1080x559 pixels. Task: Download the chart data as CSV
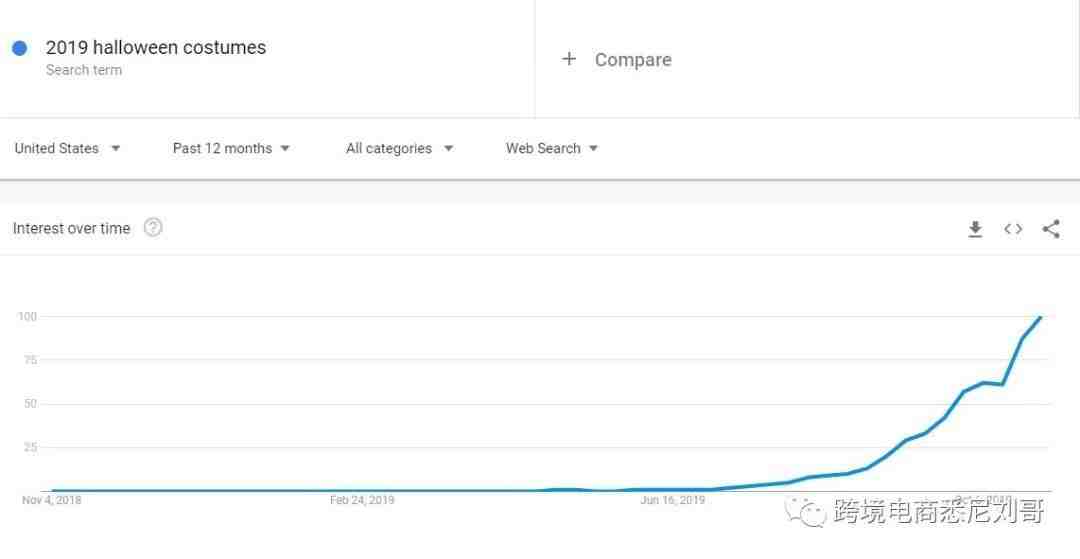[x=975, y=229]
